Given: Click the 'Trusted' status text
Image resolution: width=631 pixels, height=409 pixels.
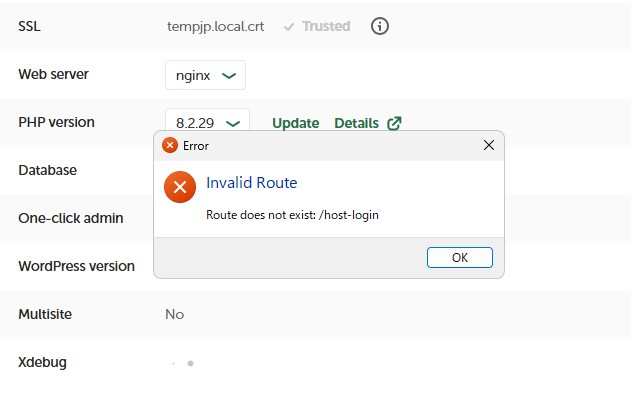Looking at the screenshot, I should 326,27.
